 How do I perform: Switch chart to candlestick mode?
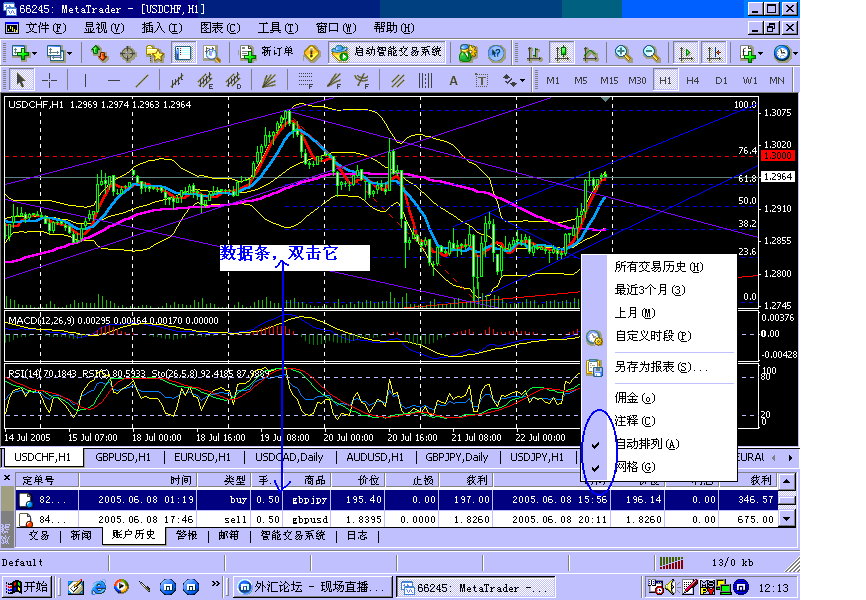click(563, 53)
